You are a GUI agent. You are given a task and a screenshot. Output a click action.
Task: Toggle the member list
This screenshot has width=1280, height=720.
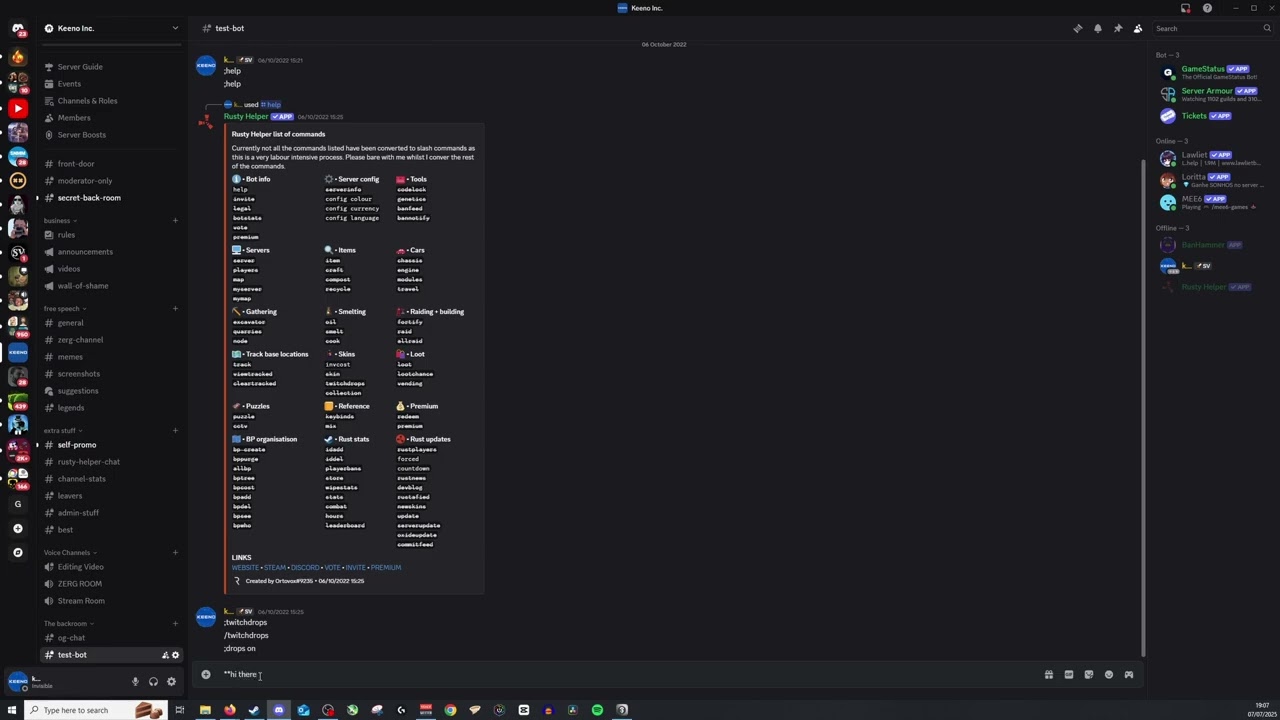1138,28
